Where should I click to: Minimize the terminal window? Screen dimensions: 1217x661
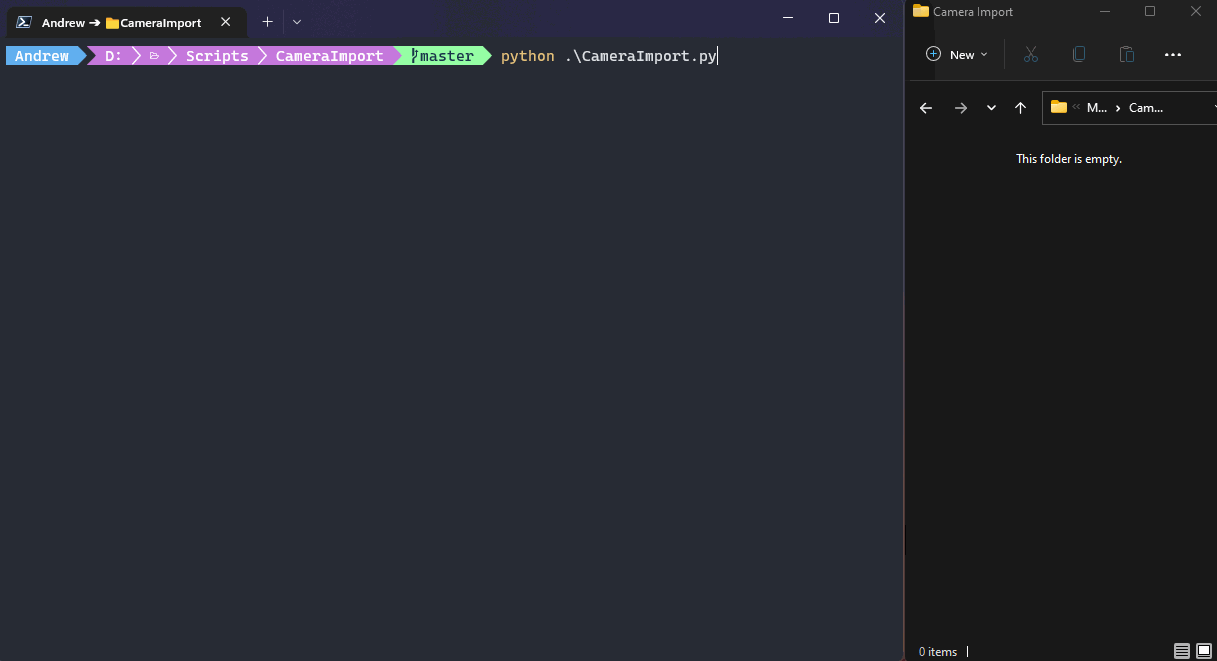[x=788, y=18]
